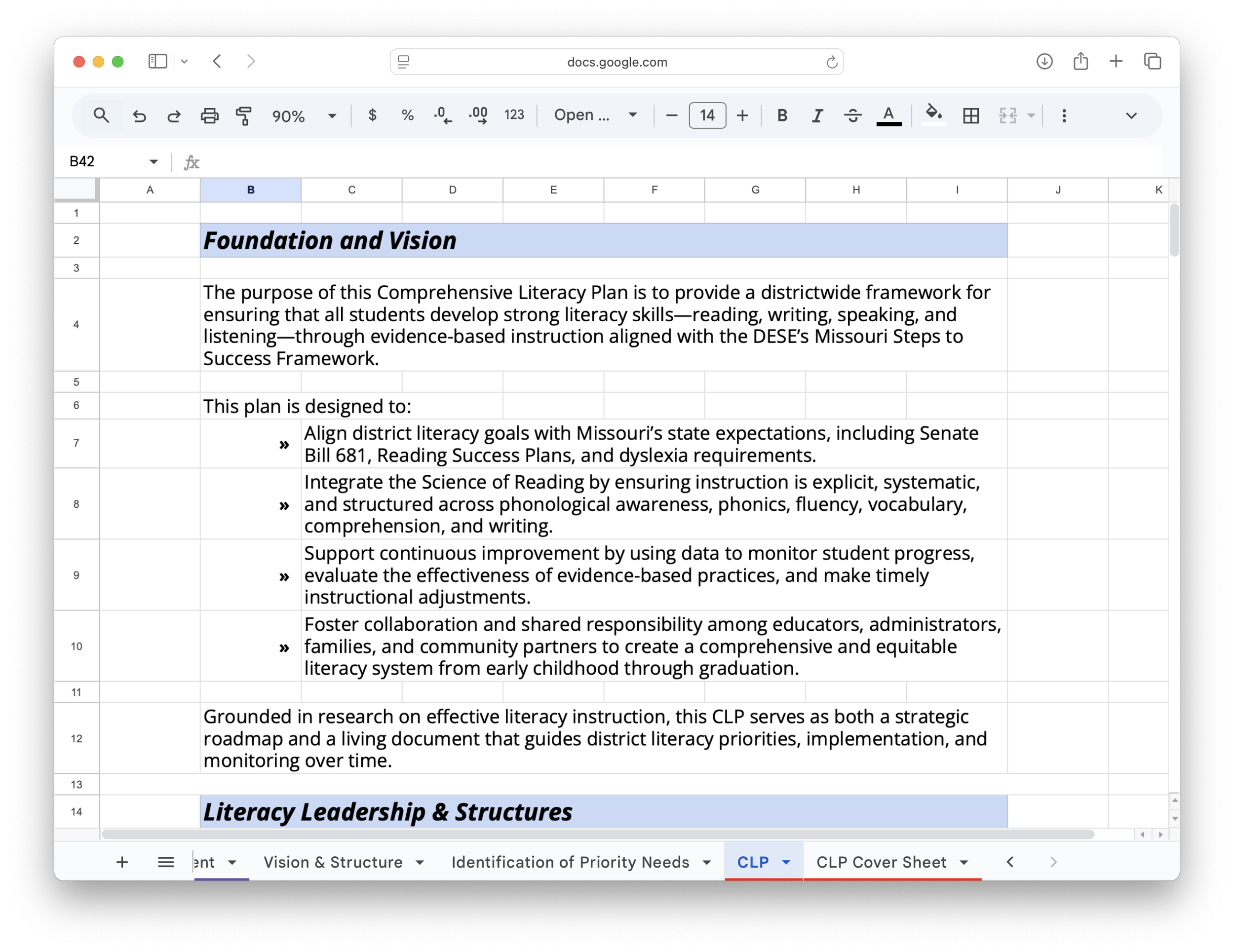Print the spreadsheet

(209, 116)
